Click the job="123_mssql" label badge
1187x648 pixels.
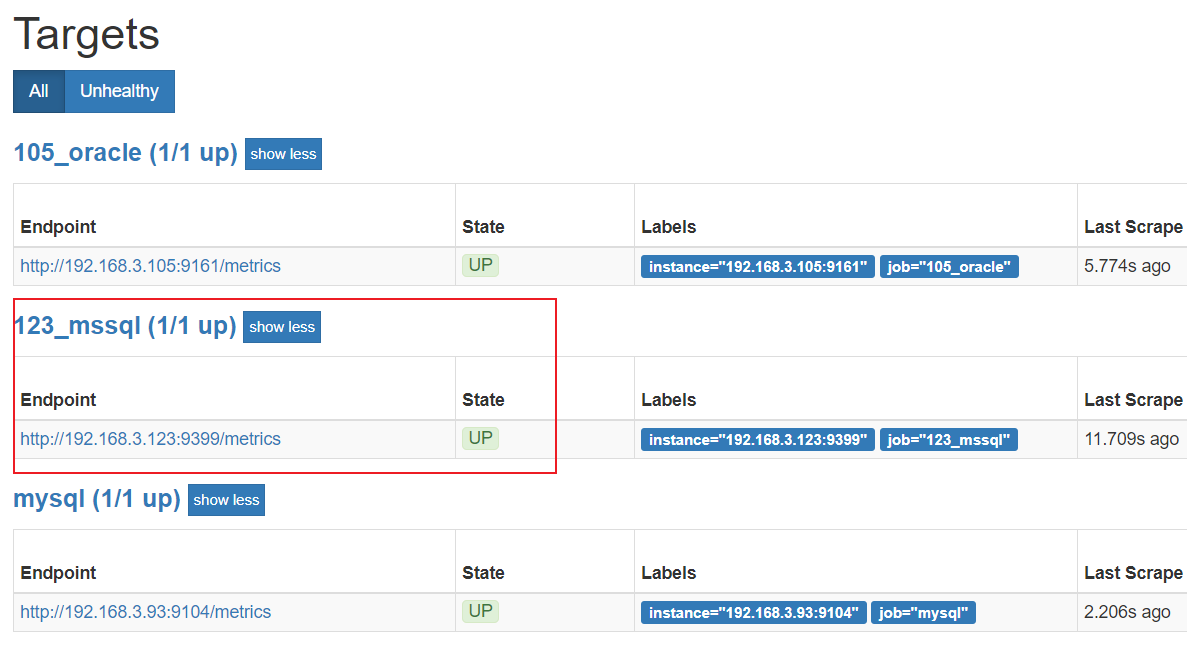[x=948, y=439]
